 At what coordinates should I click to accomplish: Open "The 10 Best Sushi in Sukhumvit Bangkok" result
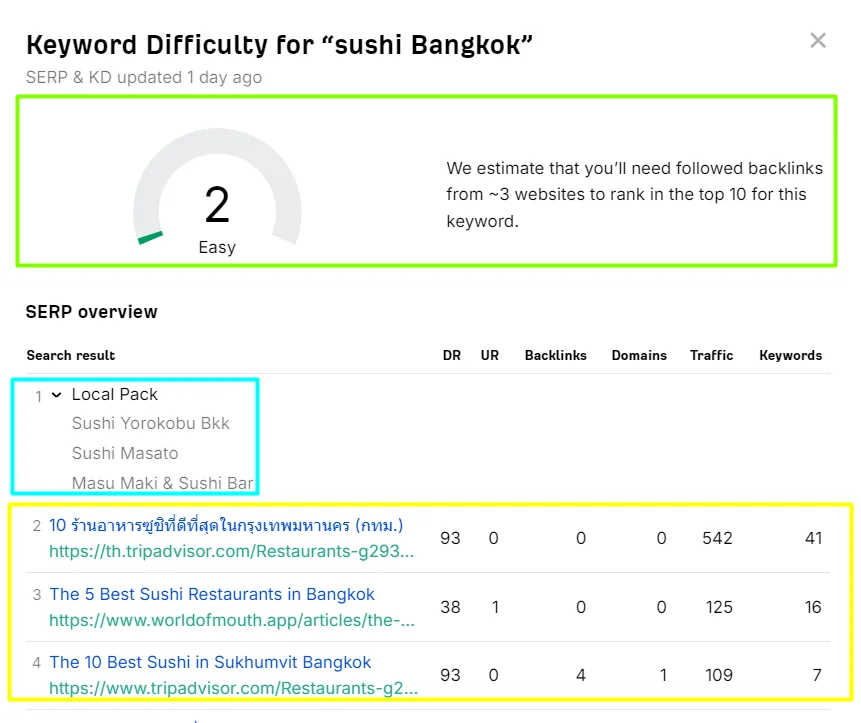pyautogui.click(x=210, y=662)
